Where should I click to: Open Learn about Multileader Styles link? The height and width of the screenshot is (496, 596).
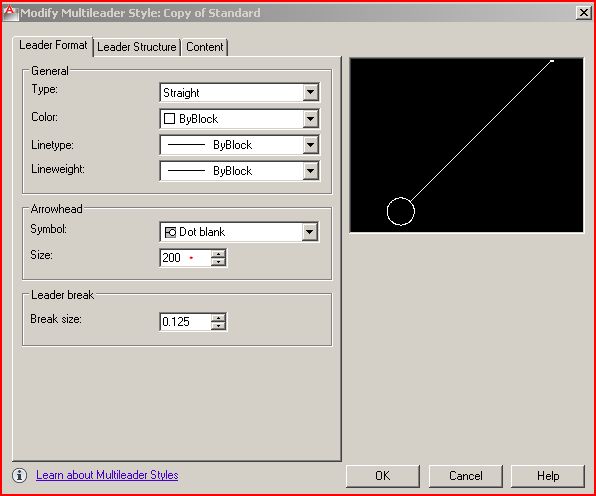tap(107, 475)
